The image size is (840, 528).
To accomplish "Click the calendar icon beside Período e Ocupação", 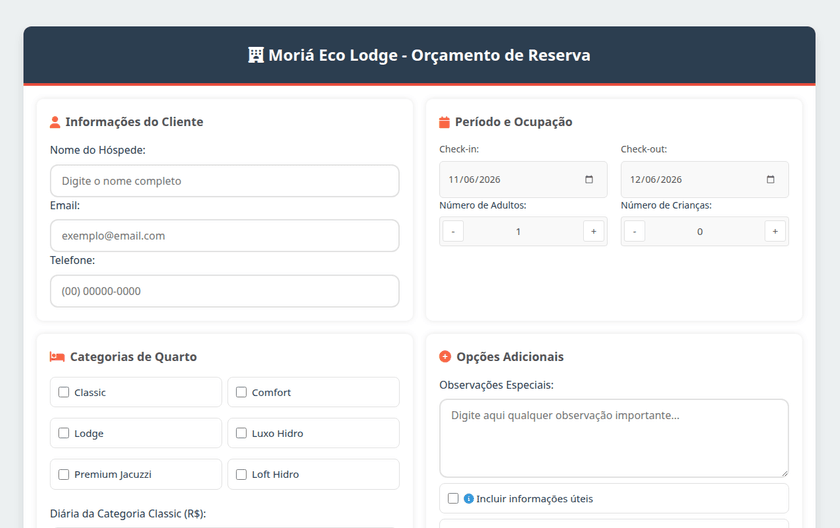I will coord(444,122).
